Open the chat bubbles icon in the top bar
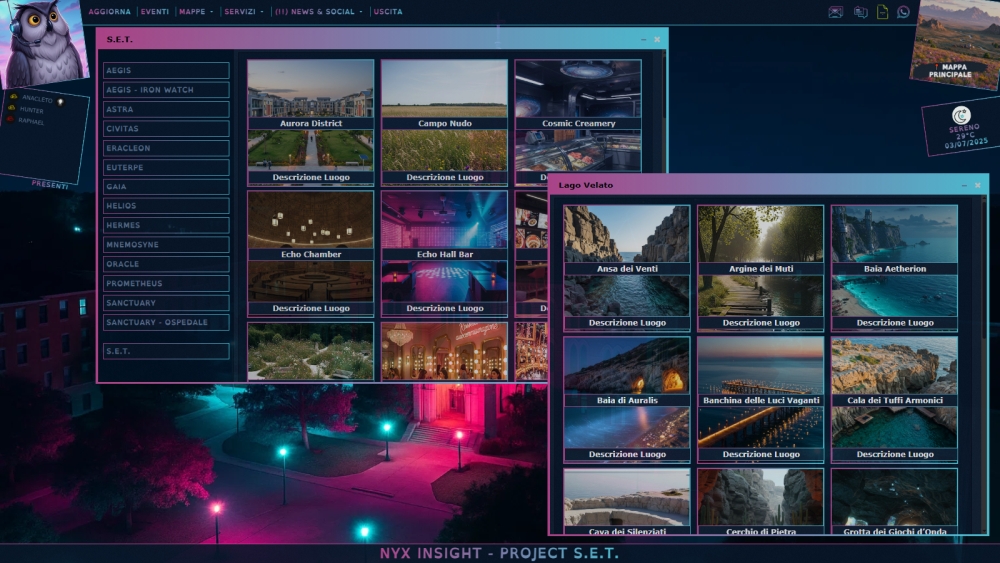Image resolution: width=1000 pixels, height=563 pixels. 860,12
